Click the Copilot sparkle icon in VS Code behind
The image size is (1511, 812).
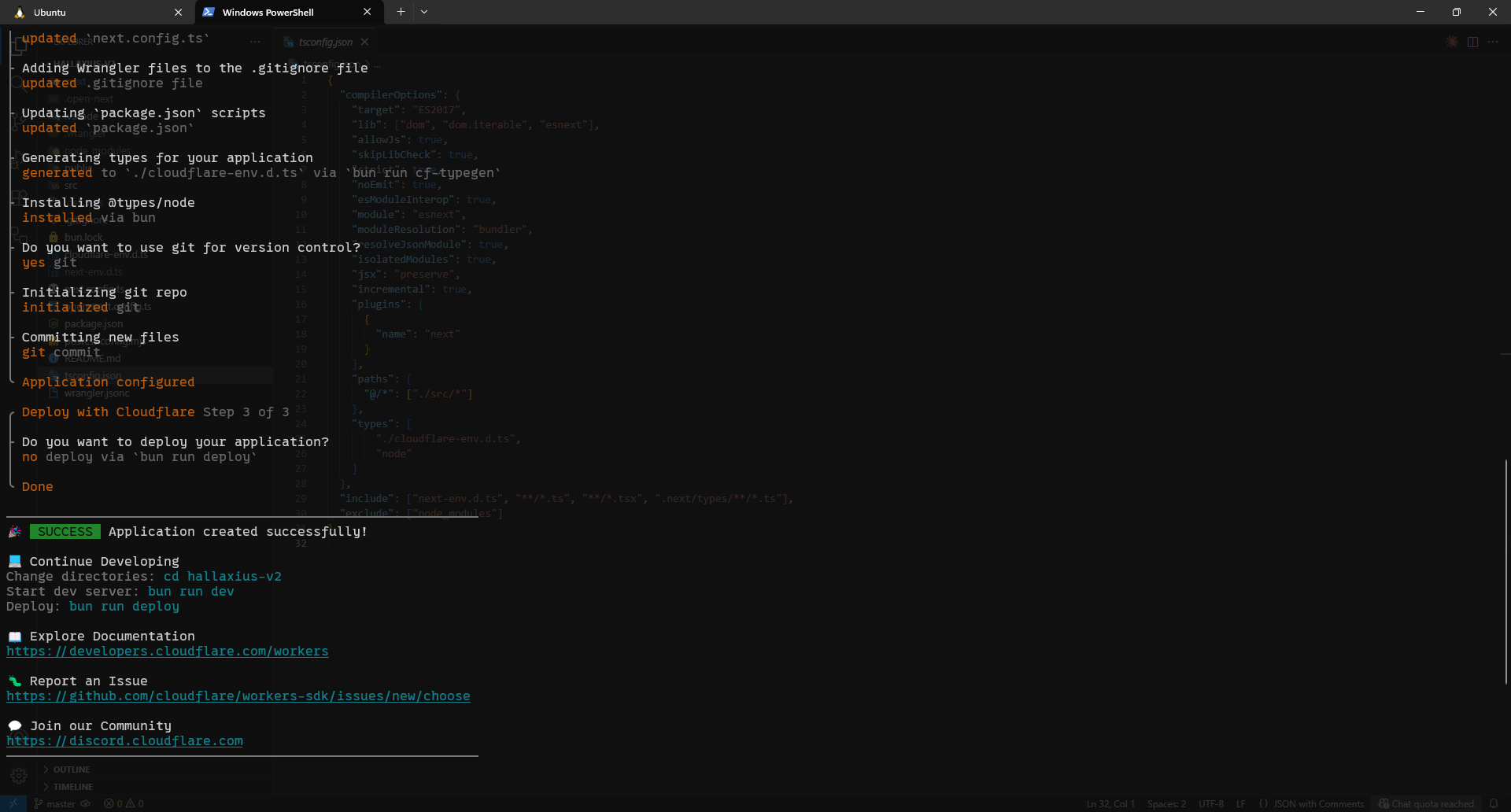pyautogui.click(x=1452, y=42)
